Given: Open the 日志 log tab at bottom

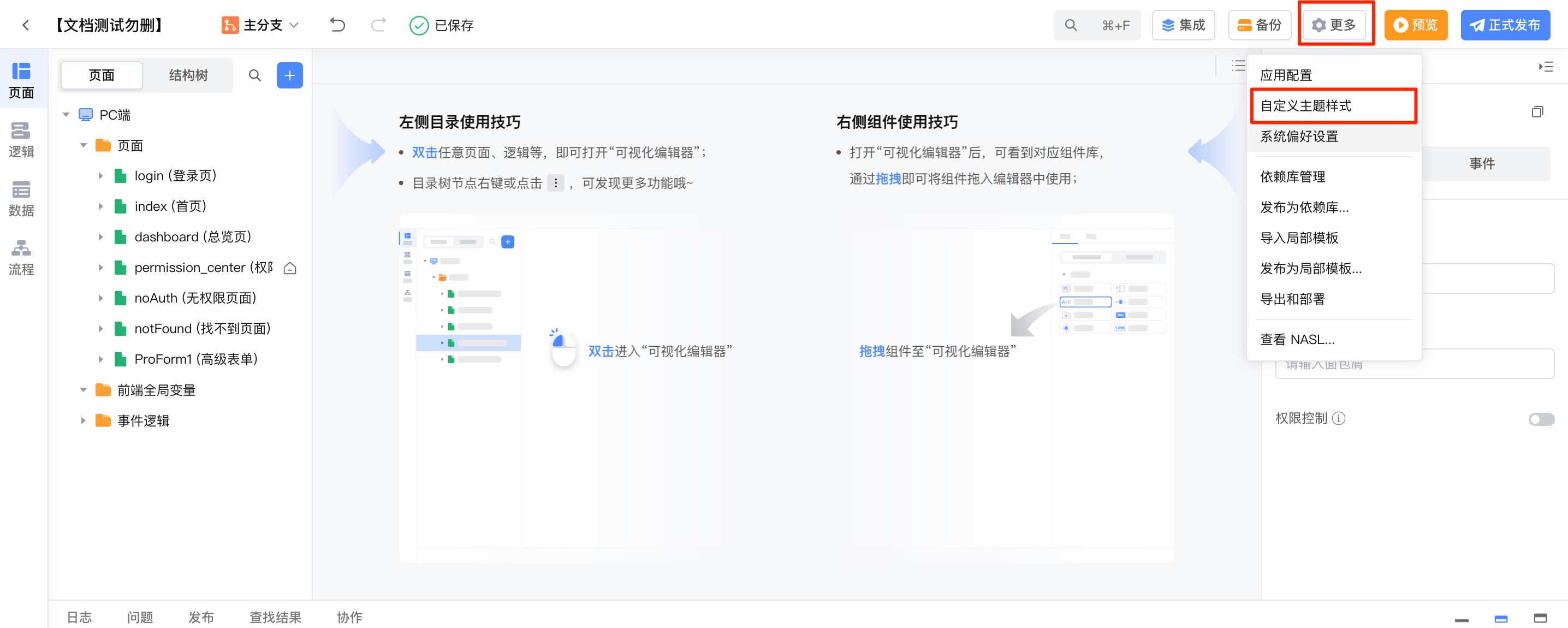Looking at the screenshot, I should click(x=79, y=617).
